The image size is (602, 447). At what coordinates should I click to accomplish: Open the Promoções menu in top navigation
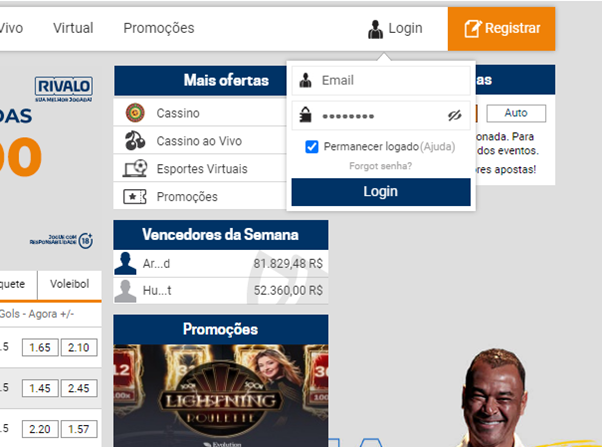tap(159, 28)
